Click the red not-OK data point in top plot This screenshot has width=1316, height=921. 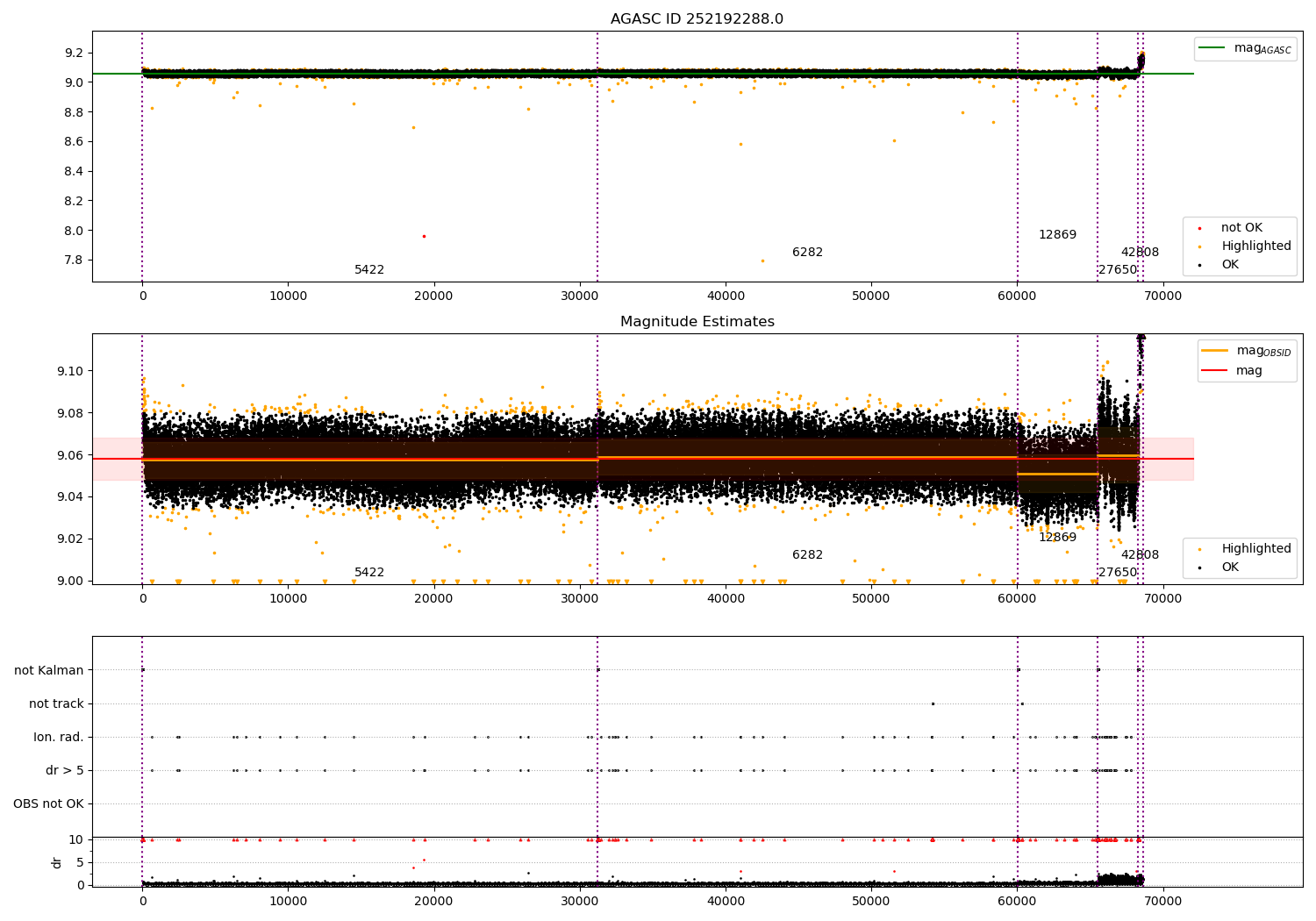tap(424, 236)
